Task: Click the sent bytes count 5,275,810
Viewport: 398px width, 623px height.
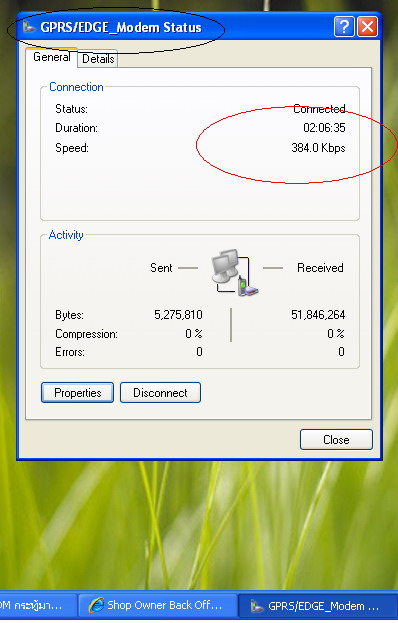Action: (178, 315)
